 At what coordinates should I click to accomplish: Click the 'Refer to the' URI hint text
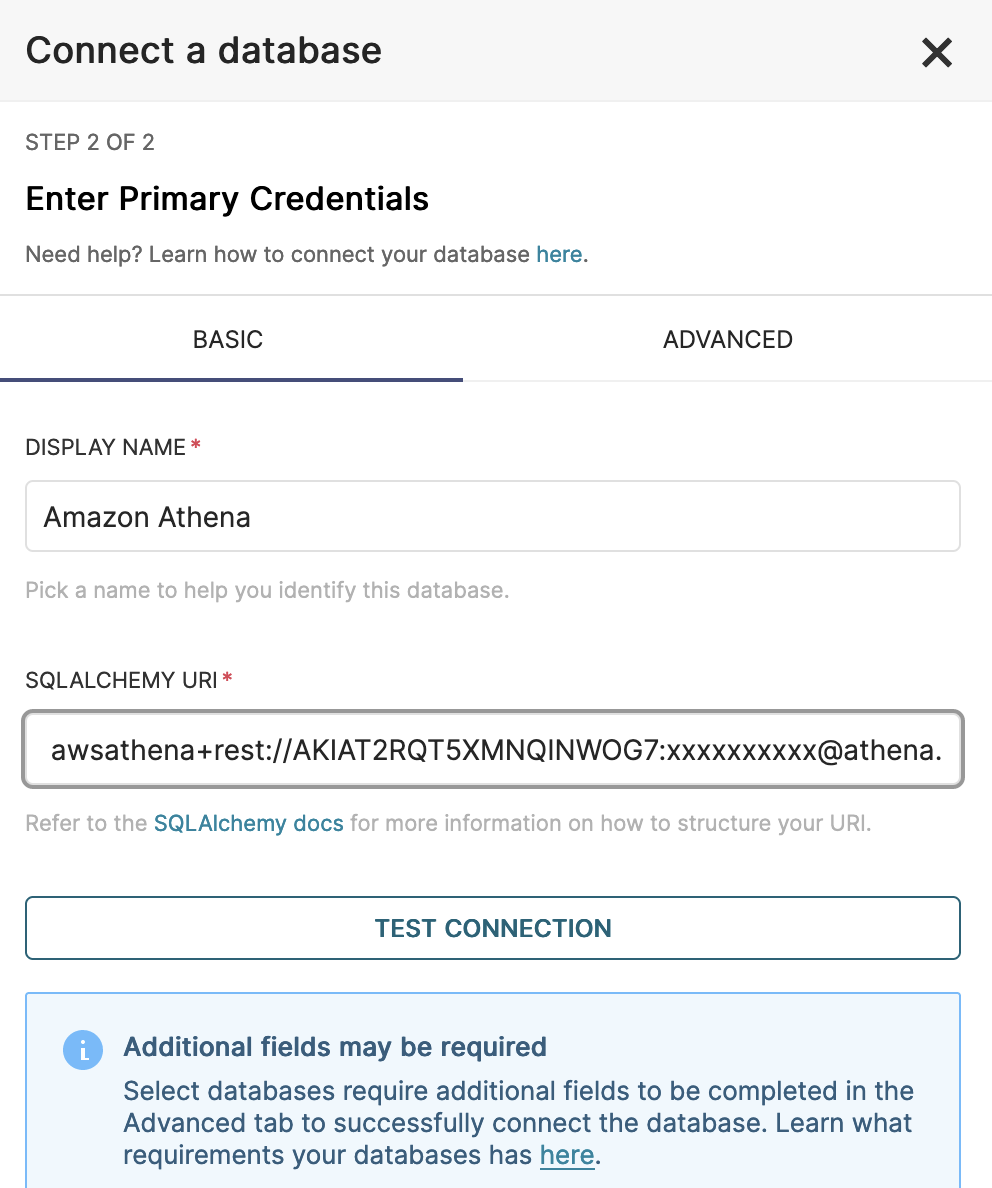tap(88, 824)
